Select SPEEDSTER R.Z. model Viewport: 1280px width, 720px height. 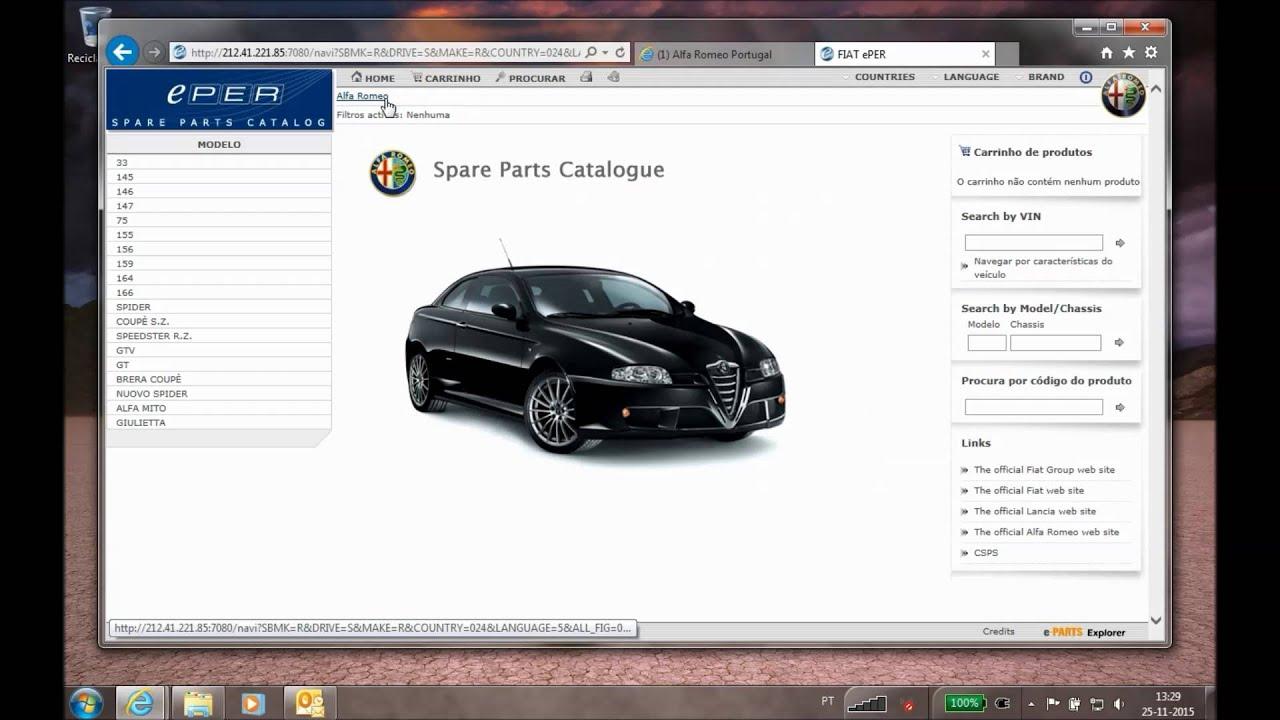click(219, 336)
